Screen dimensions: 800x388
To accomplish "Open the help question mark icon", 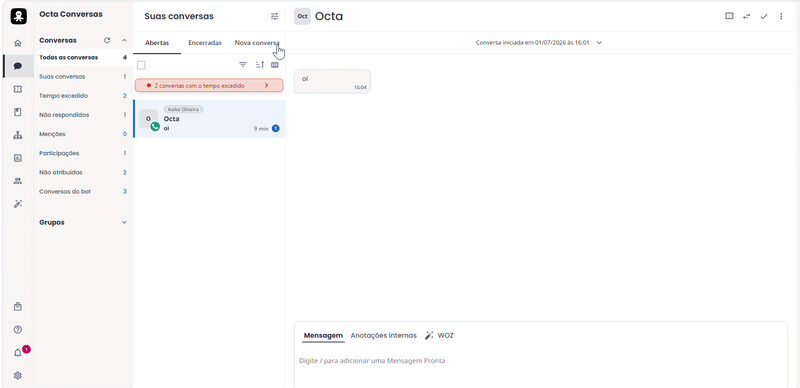I will (x=18, y=330).
